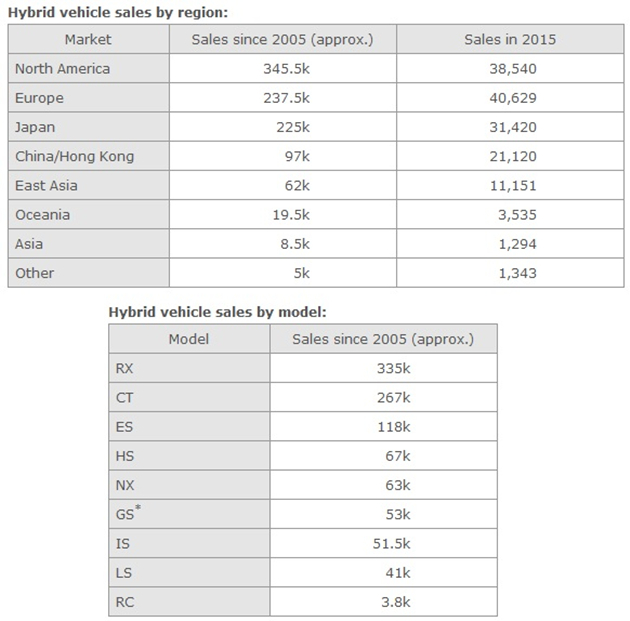Screen dimensions: 630x621
Task: Click the "Hybrid vehicle sales by region" heading
Action: pos(118,12)
